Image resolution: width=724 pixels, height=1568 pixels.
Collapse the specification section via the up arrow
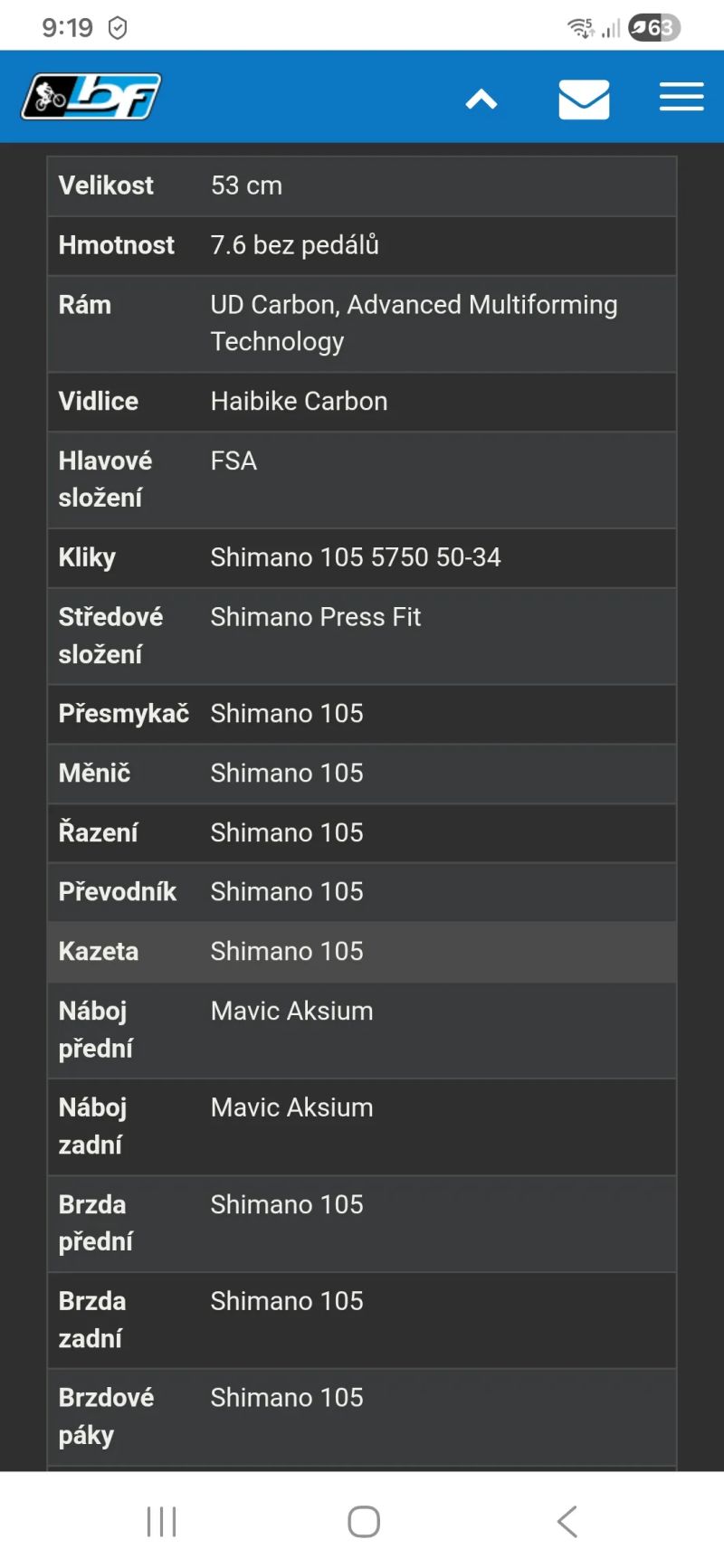point(481,100)
